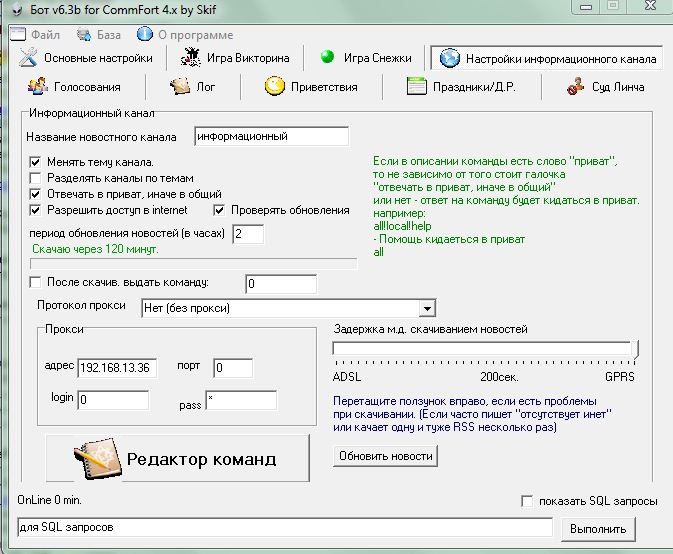This screenshot has width=673, height=554.
Task: Open the Голосования tab via its people icon
Action: pyautogui.click(x=37, y=87)
